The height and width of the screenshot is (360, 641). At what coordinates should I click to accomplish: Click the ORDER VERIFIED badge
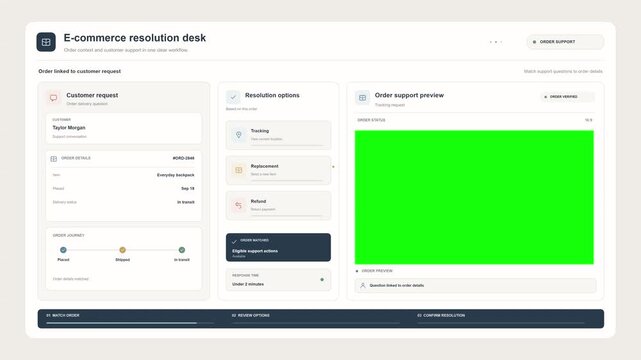coord(567,97)
